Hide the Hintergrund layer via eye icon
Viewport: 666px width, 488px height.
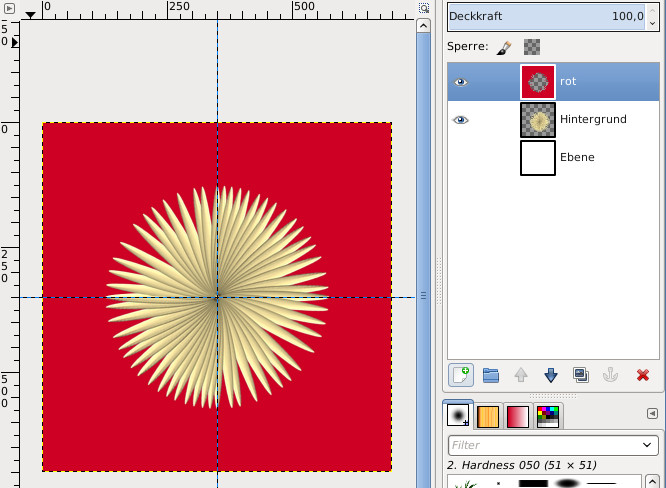461,120
